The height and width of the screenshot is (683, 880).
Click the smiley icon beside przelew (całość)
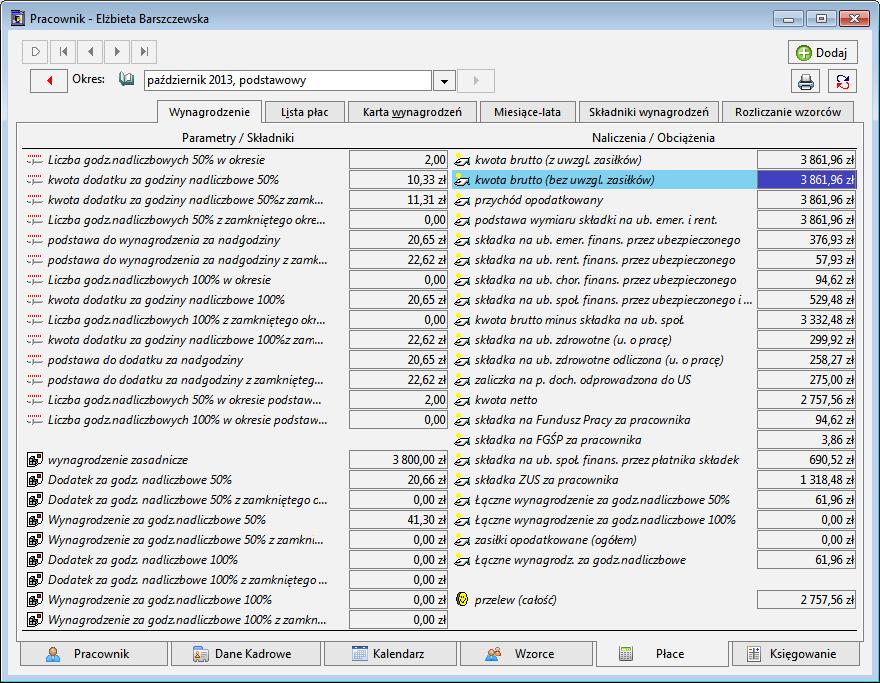[x=462, y=599]
